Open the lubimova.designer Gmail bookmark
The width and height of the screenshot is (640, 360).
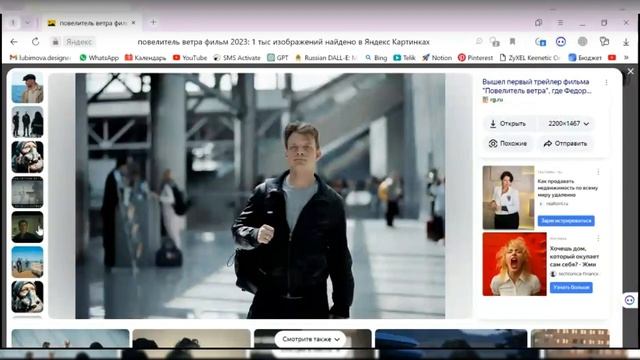(x=40, y=58)
